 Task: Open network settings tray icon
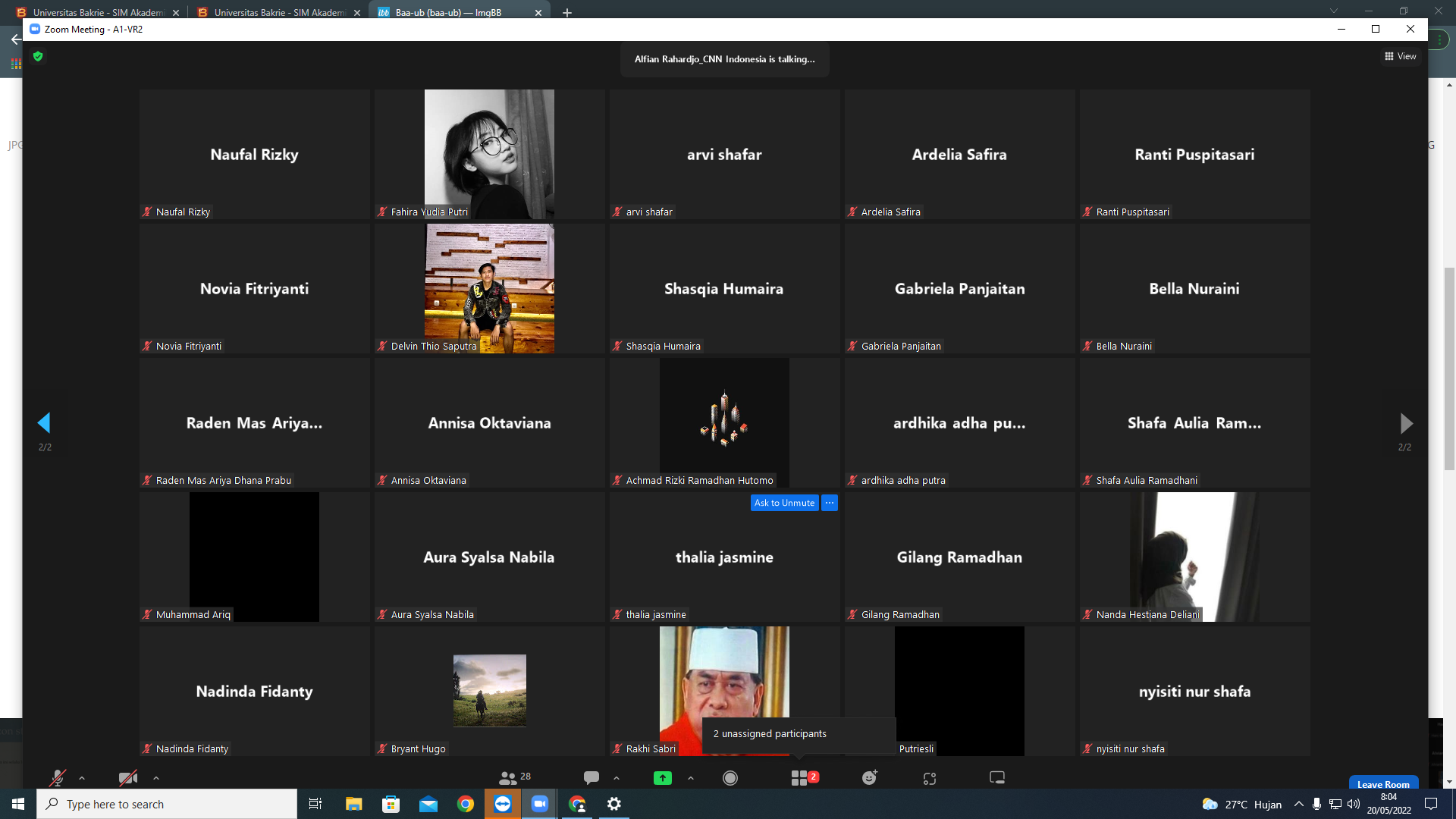coord(1335,804)
